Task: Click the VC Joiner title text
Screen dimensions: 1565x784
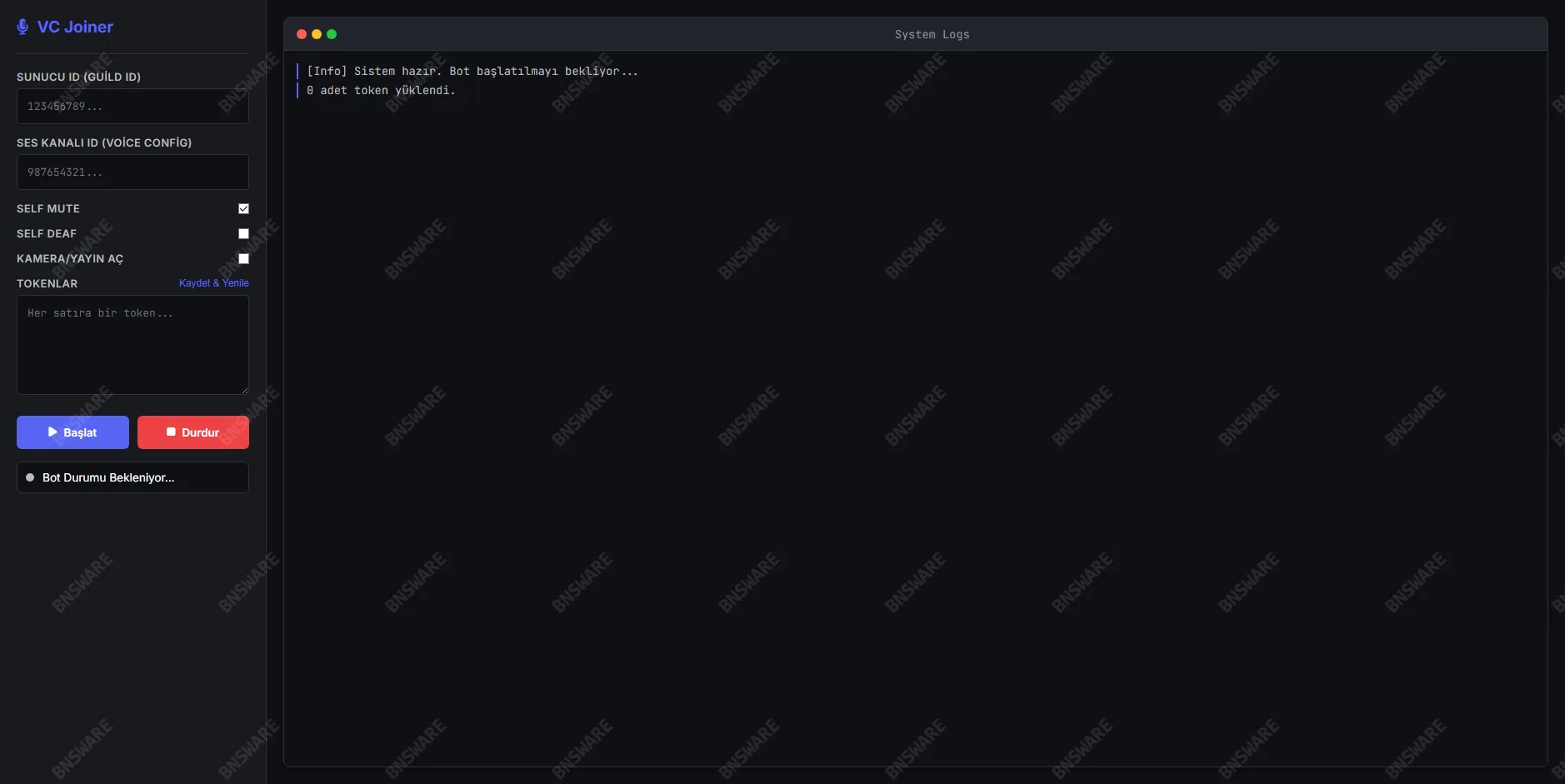Action: [75, 27]
